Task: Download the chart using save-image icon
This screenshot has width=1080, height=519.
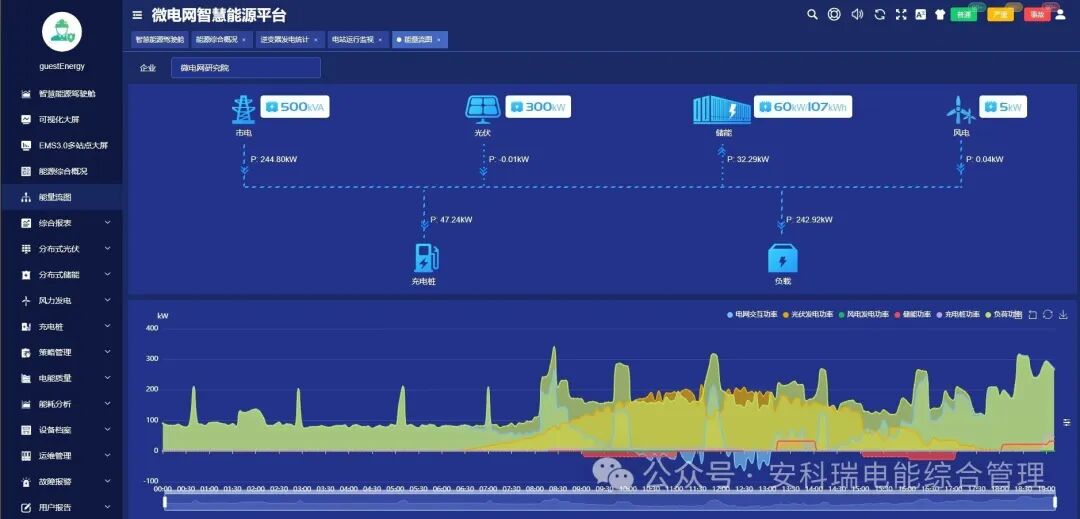Action: (x=1063, y=315)
